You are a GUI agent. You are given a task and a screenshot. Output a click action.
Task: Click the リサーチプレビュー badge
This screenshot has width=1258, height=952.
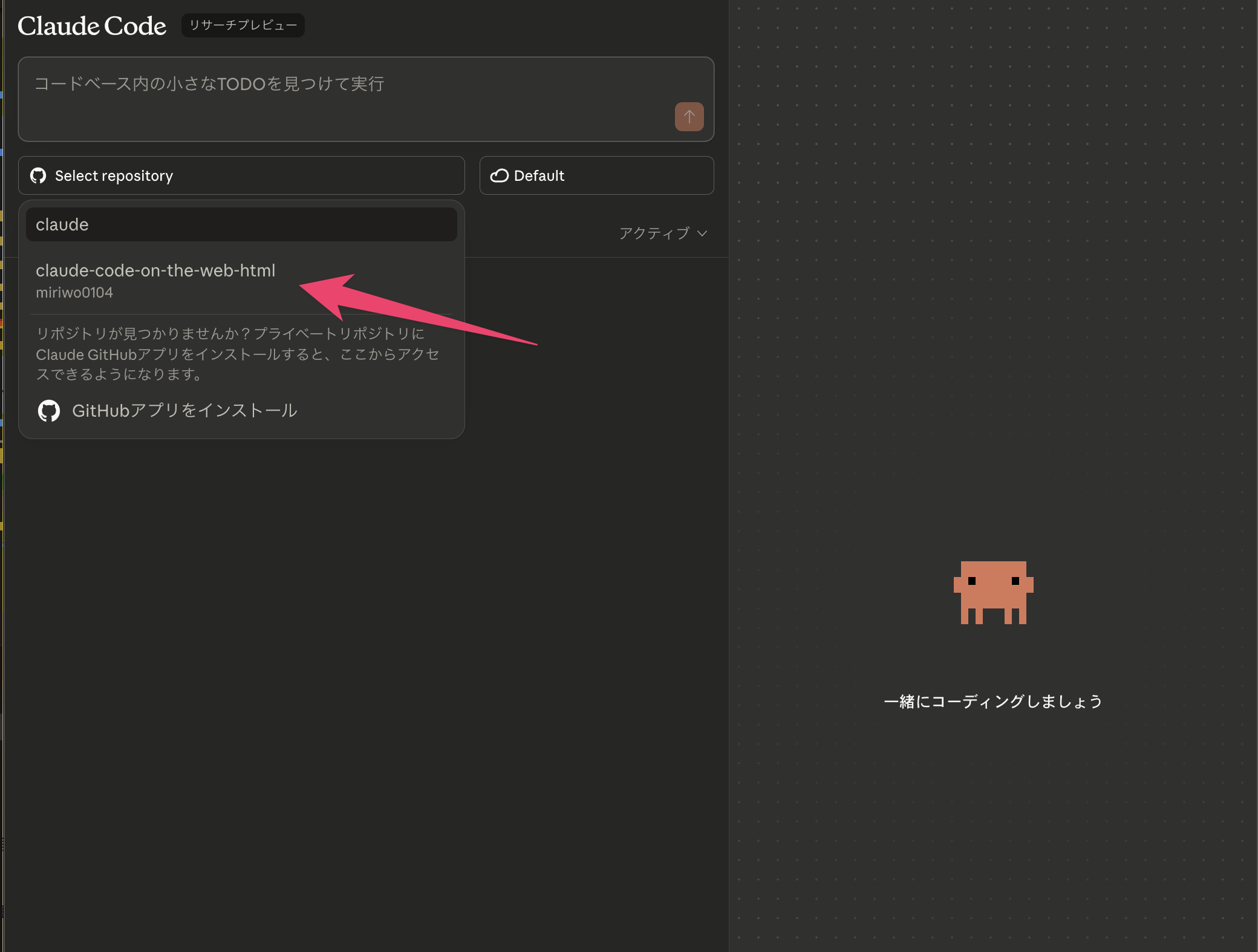243,25
